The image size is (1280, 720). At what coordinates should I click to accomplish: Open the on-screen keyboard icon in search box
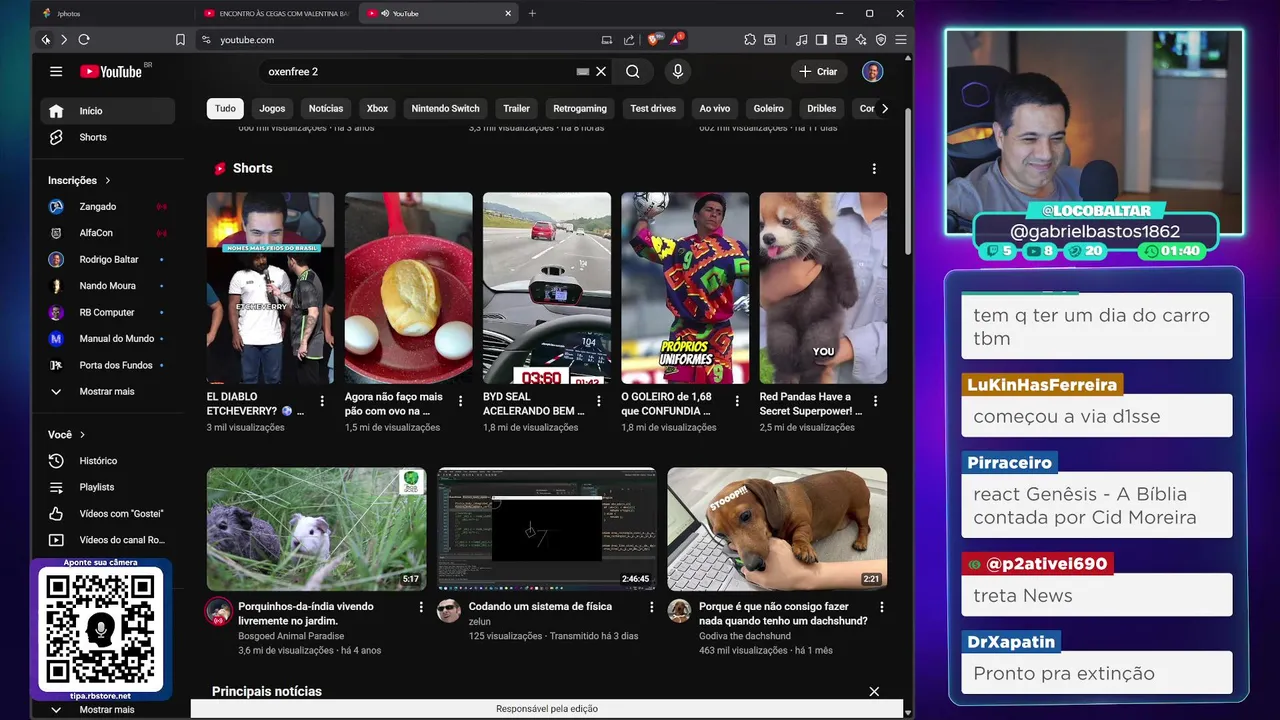pos(583,72)
